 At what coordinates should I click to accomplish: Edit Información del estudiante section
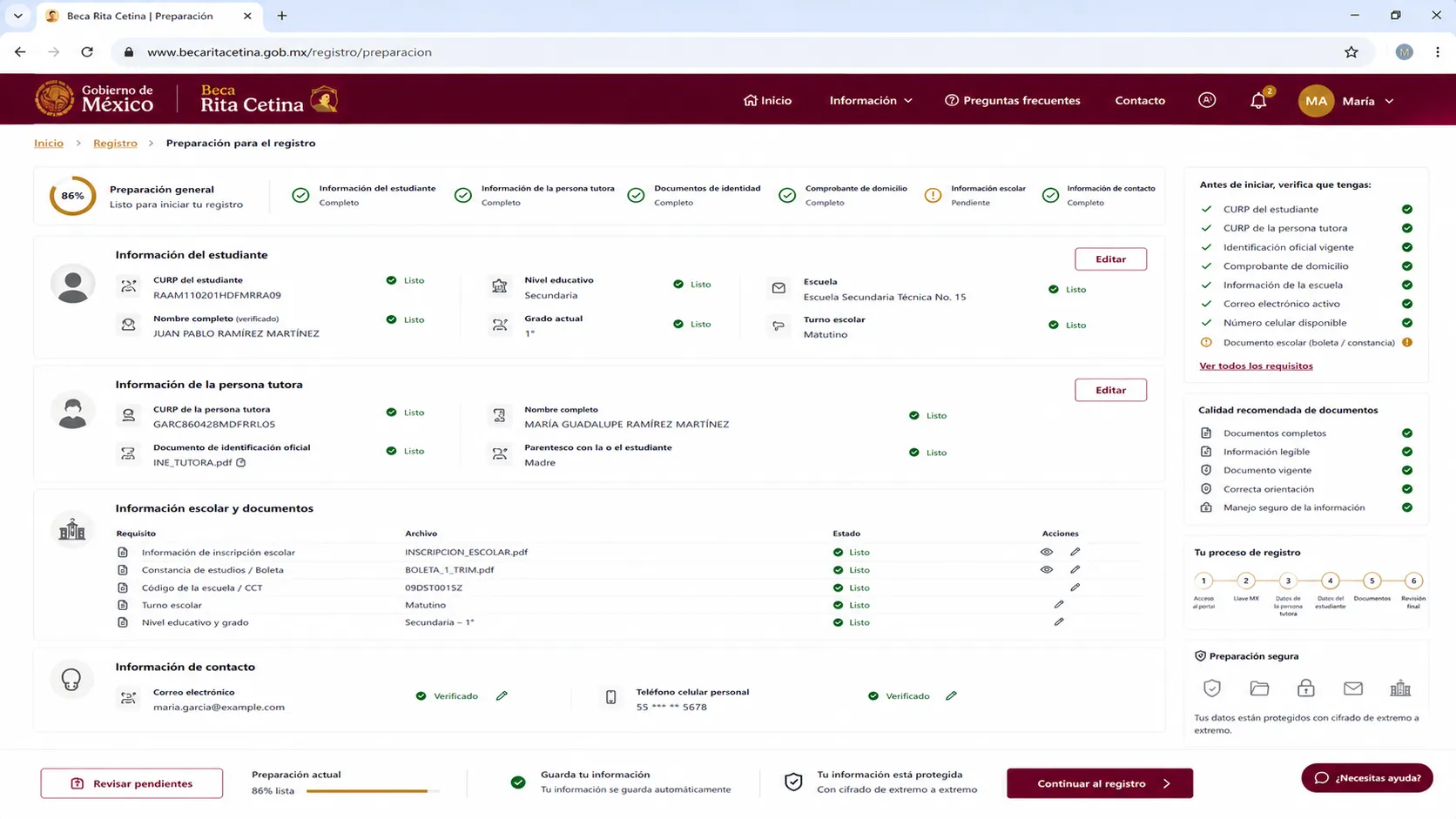[1110, 259]
